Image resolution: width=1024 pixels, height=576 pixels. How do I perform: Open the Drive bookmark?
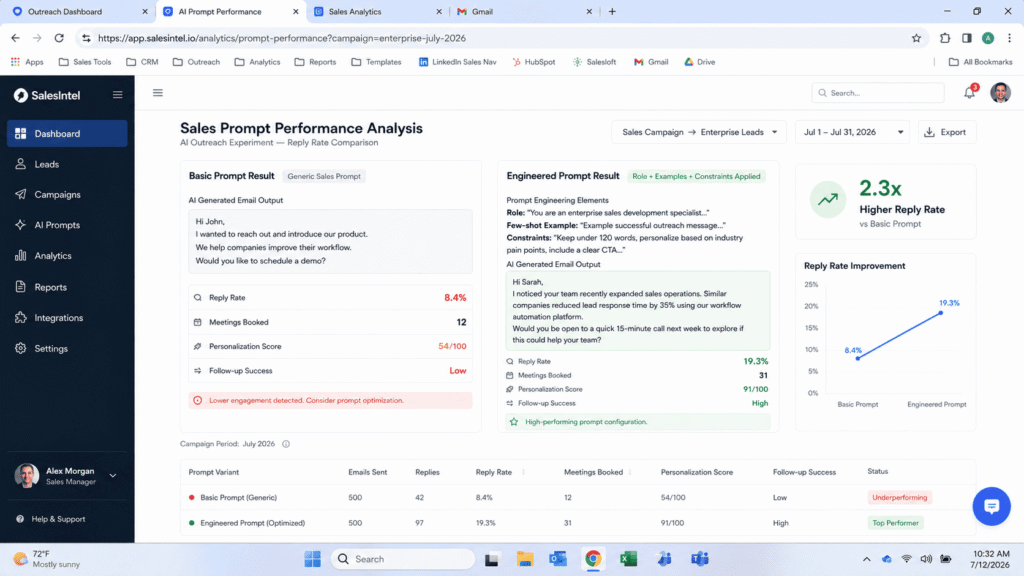point(699,62)
